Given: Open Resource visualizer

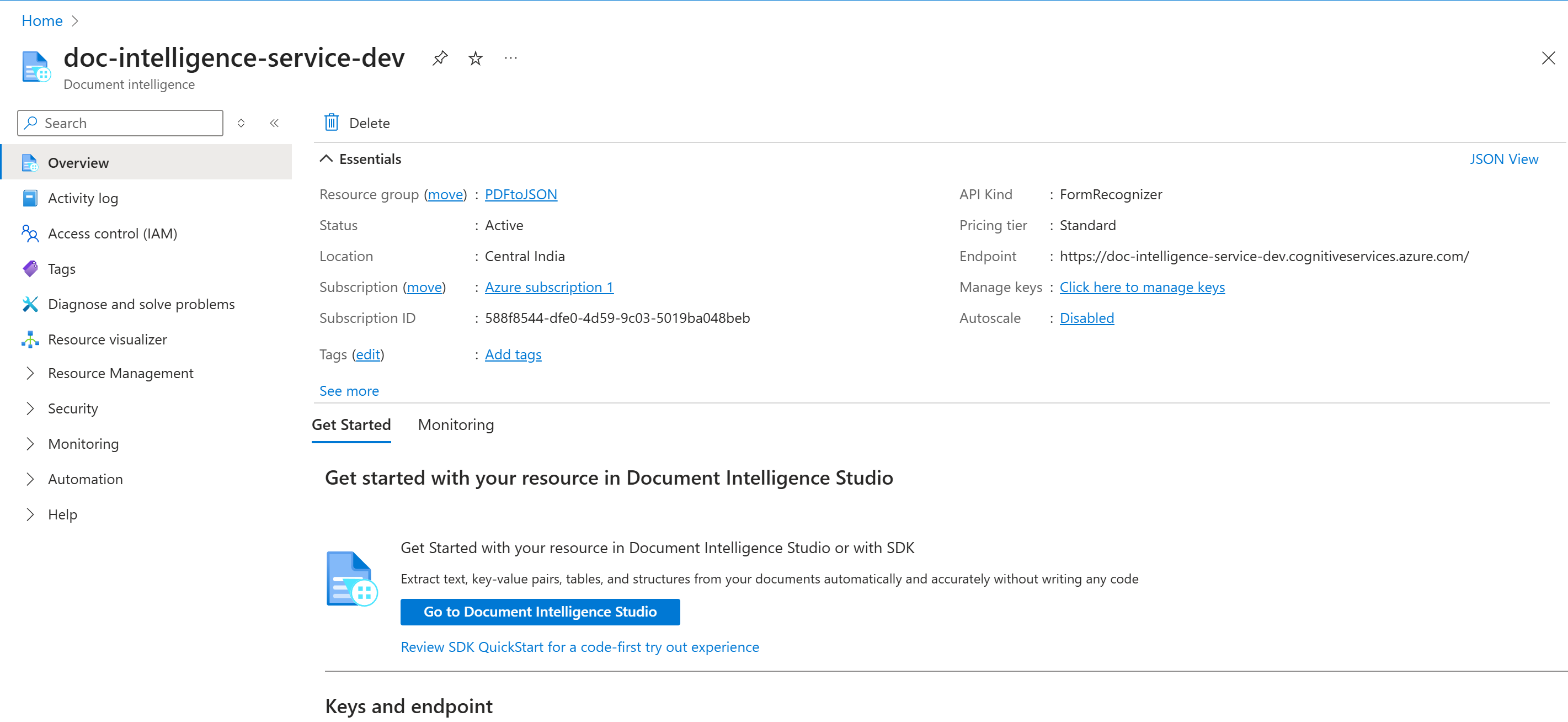Looking at the screenshot, I should coord(107,339).
